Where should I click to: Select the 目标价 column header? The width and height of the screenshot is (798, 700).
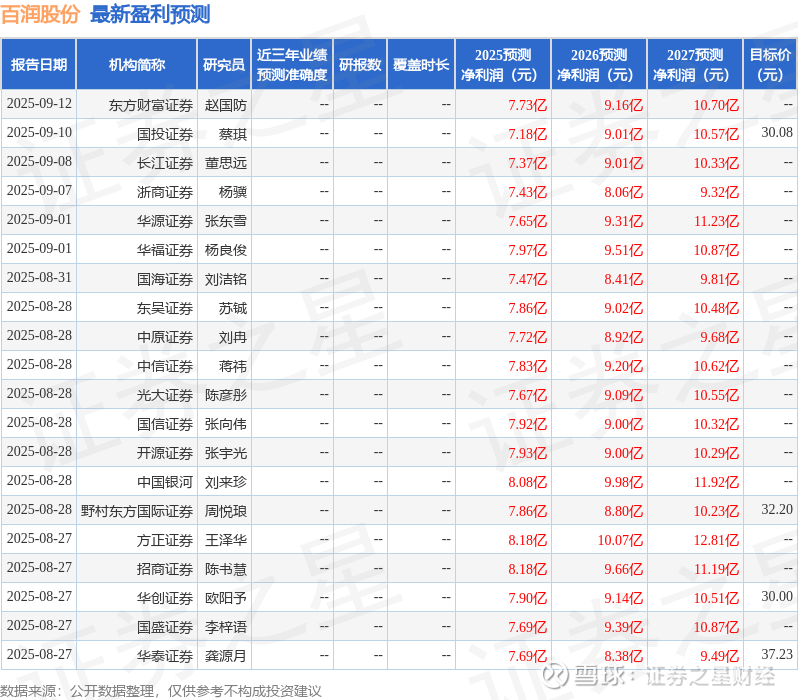[770, 65]
